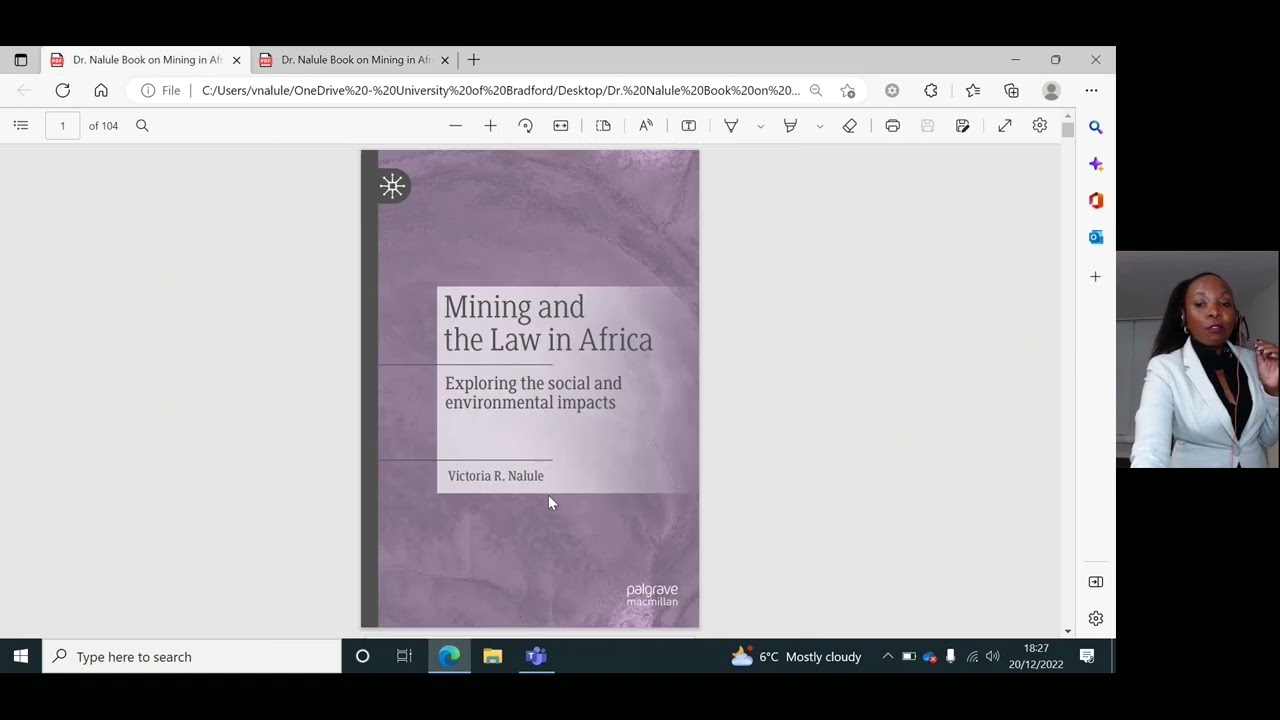Open sidebar settings gear at bottom

click(1096, 619)
